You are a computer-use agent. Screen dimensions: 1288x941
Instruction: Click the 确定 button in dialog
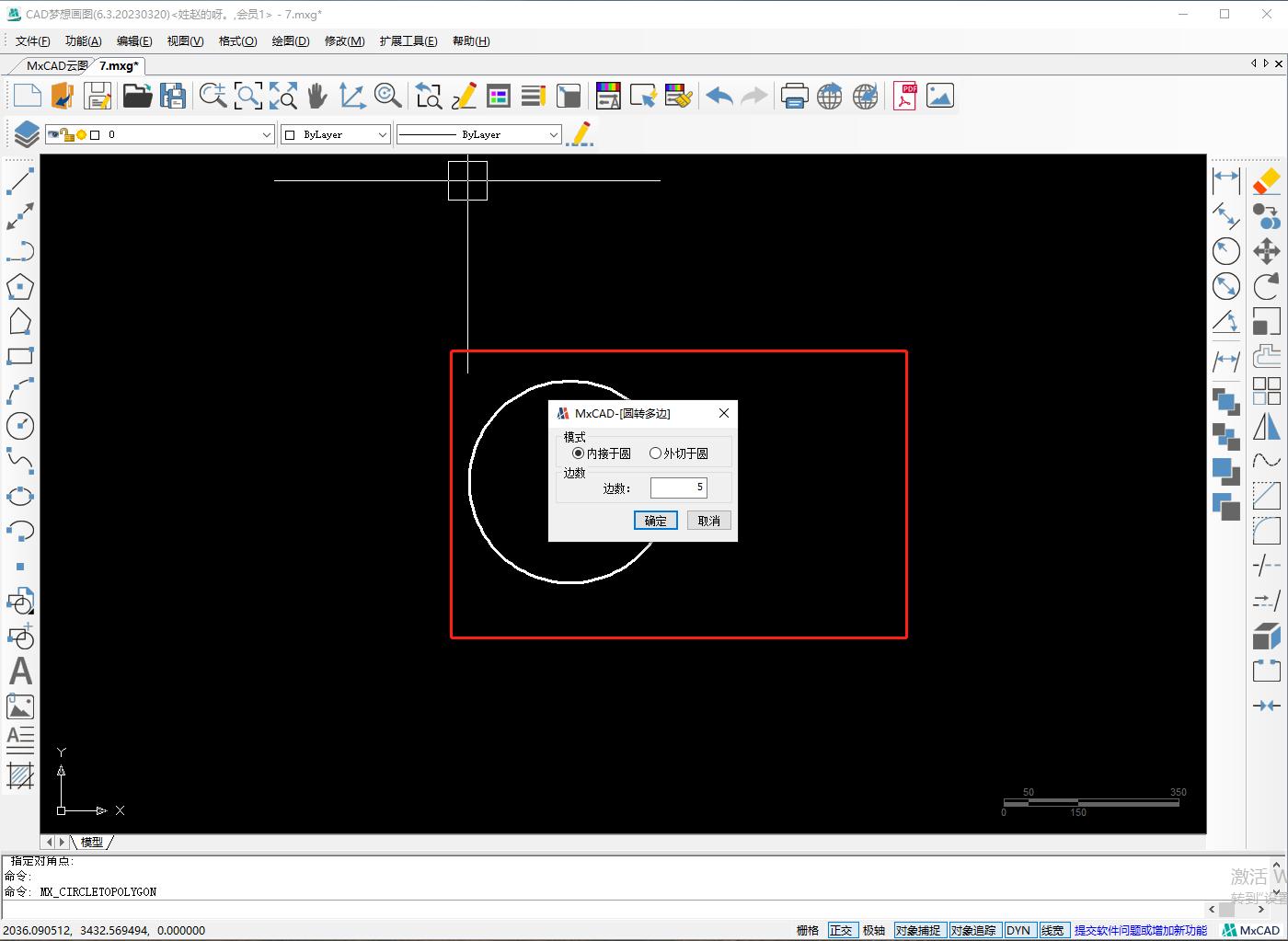(x=655, y=520)
